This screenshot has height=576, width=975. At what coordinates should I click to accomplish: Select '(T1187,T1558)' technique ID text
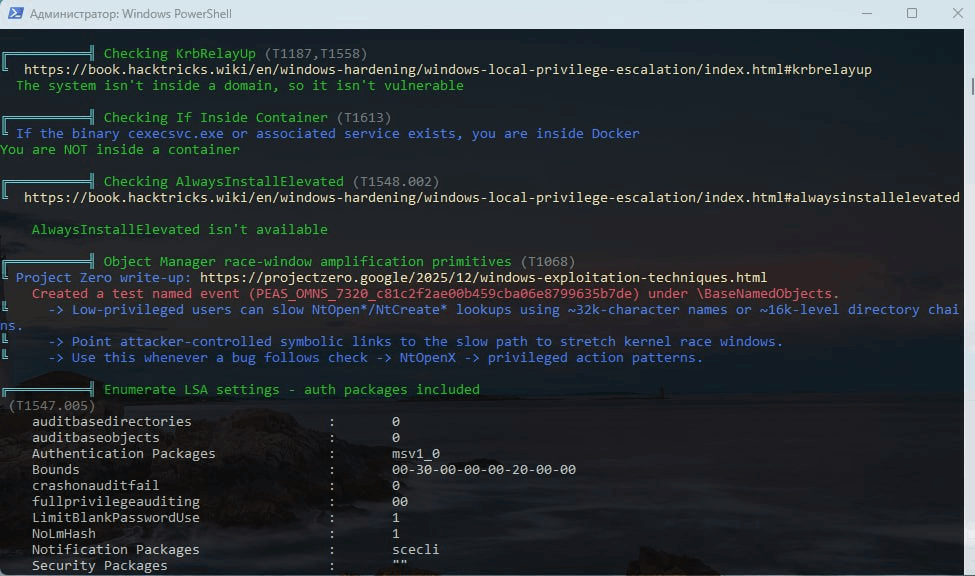pos(316,53)
